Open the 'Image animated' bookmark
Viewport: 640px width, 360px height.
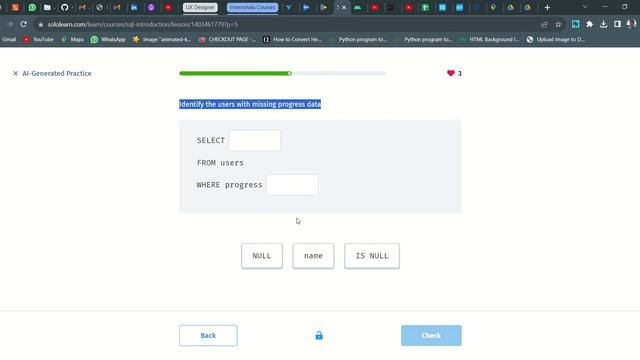pyautogui.click(x=162, y=40)
